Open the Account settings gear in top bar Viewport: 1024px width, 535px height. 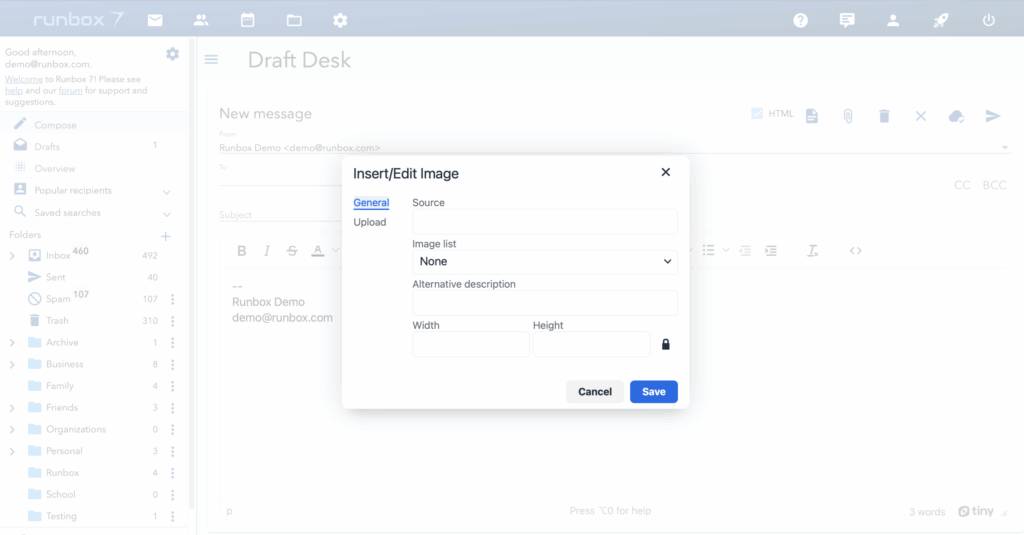click(x=340, y=20)
